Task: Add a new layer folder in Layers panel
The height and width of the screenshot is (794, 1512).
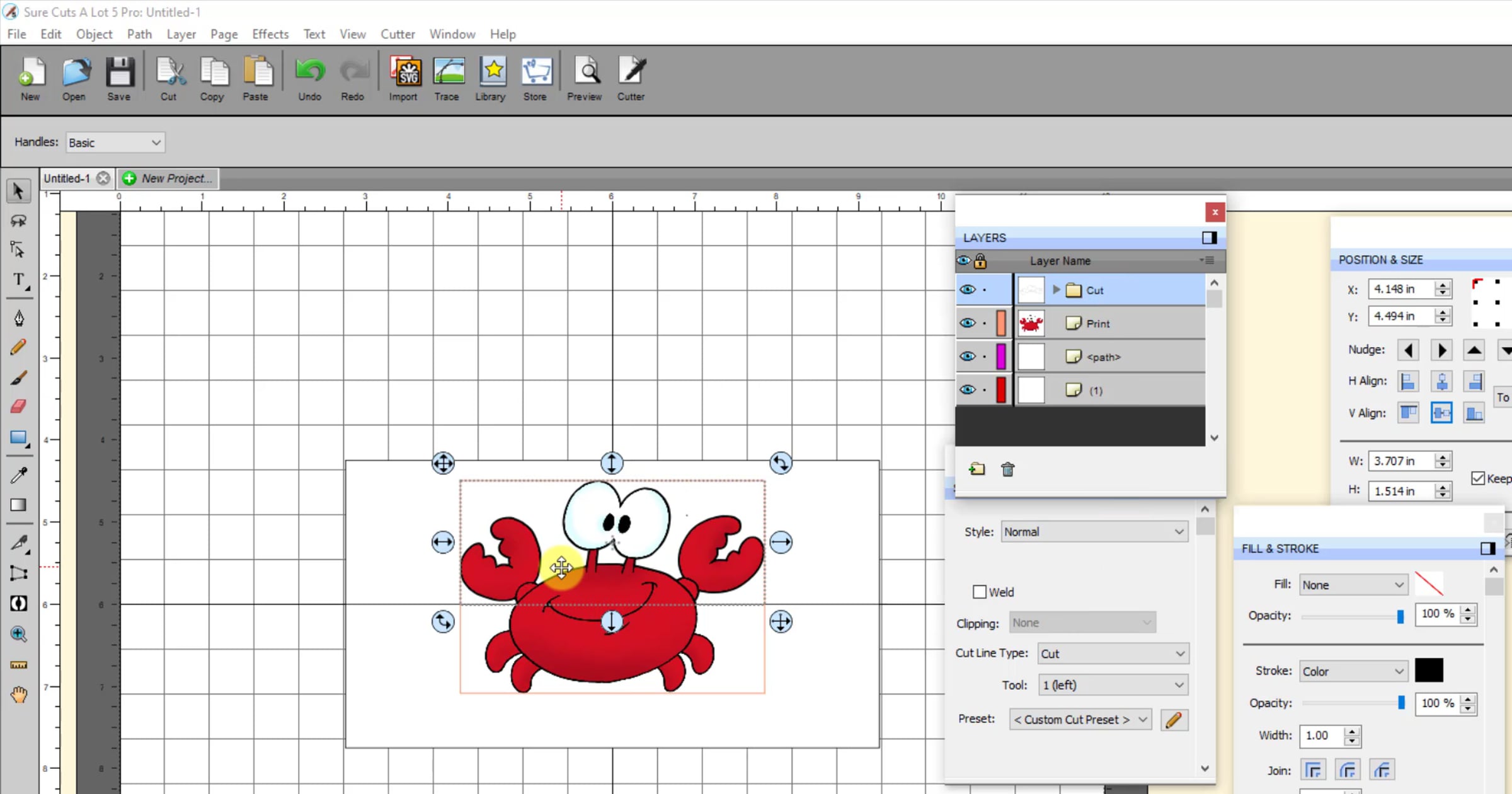Action: coord(977,469)
